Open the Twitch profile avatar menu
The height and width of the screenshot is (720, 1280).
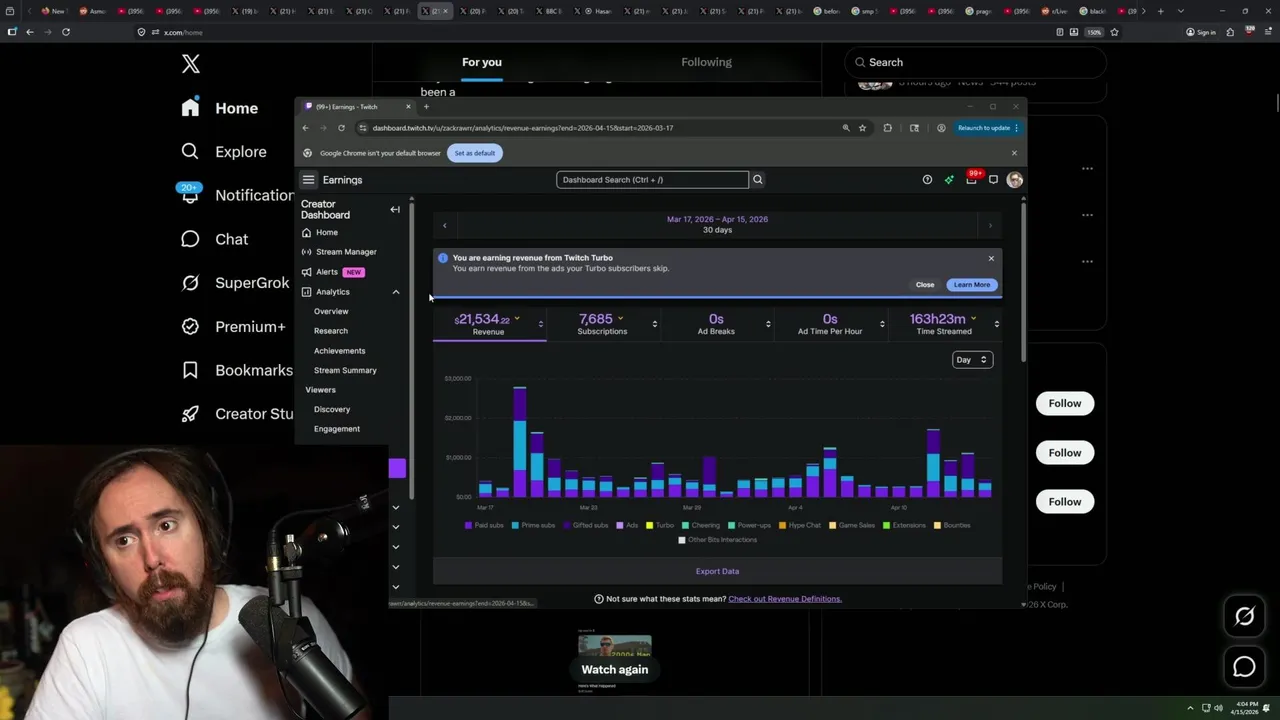coord(1015,180)
